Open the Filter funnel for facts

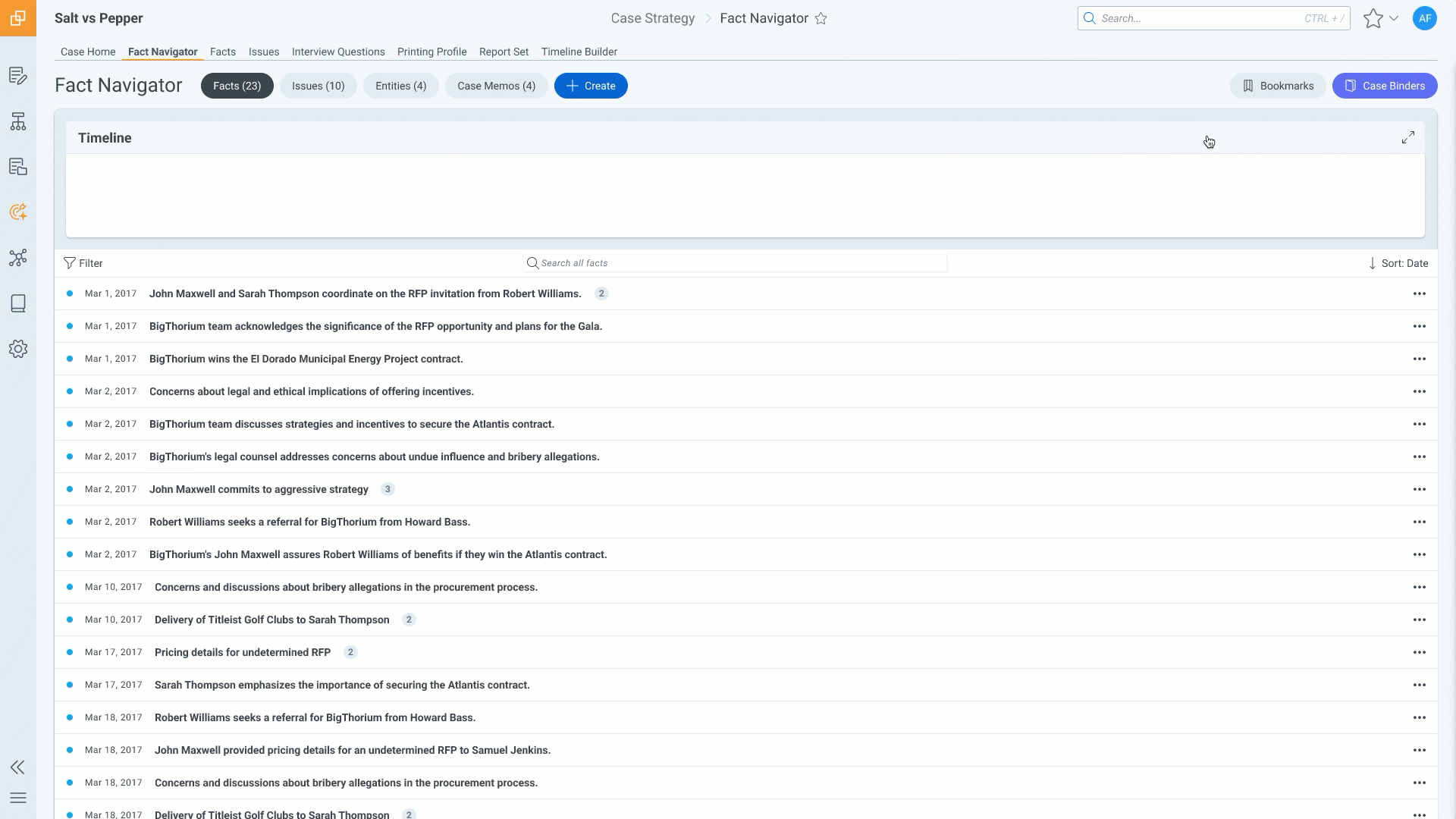83,263
